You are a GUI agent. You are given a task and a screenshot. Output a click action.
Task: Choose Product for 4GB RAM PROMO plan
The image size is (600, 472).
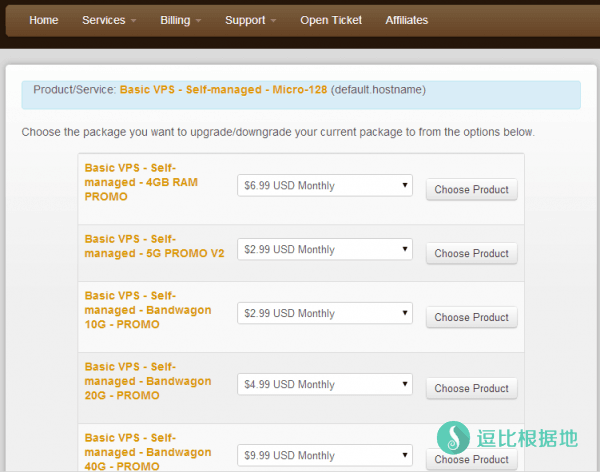pyautogui.click(x=471, y=190)
